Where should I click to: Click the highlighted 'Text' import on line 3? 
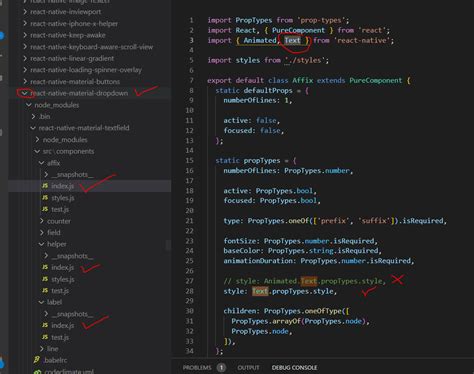click(292, 40)
